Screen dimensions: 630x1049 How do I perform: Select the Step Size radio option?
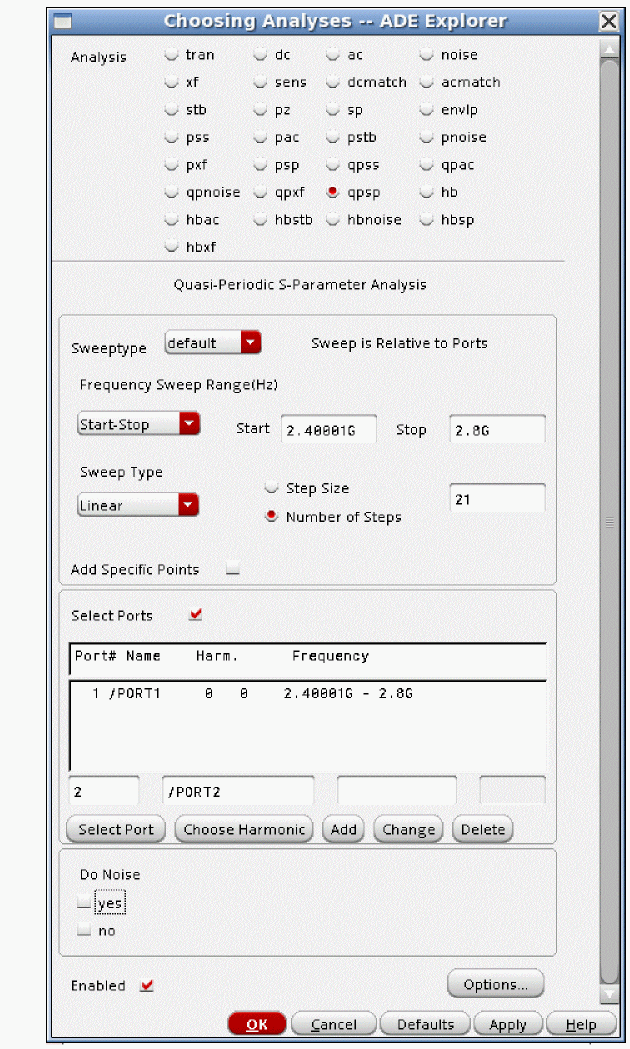[271, 488]
